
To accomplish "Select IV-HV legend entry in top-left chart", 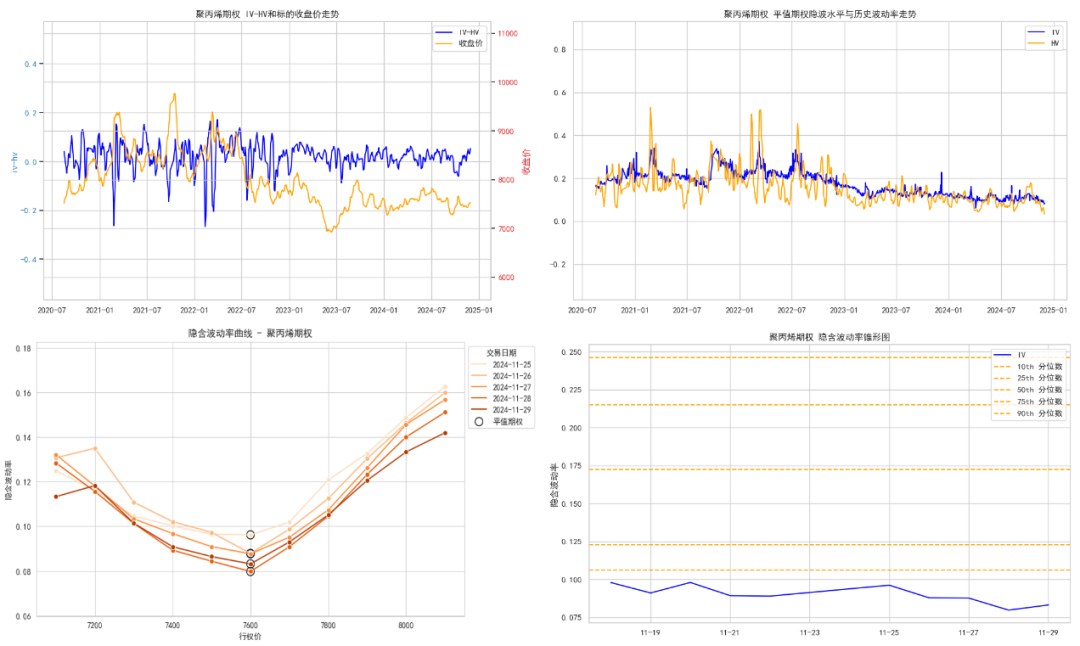I will (x=458, y=32).
